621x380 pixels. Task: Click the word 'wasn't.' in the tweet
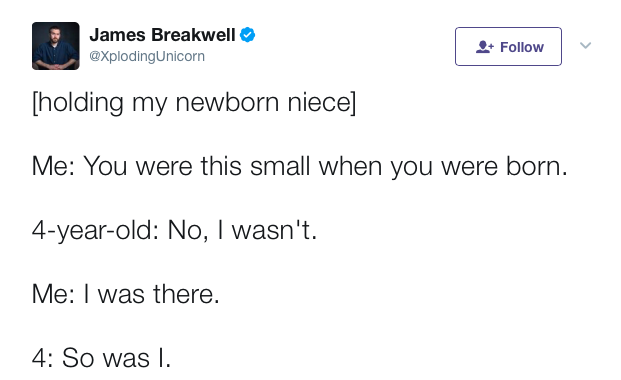[x=274, y=230]
